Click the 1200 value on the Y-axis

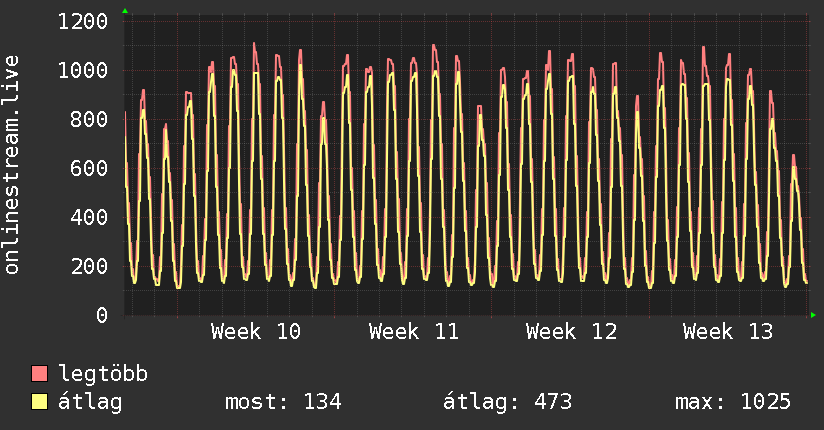(x=83, y=21)
